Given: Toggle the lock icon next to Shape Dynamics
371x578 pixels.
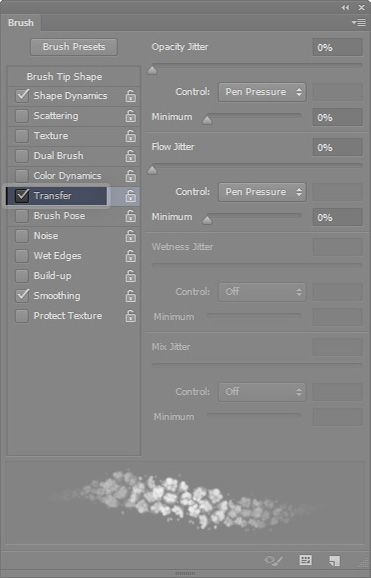Looking at the screenshot, I should pyautogui.click(x=131, y=96).
